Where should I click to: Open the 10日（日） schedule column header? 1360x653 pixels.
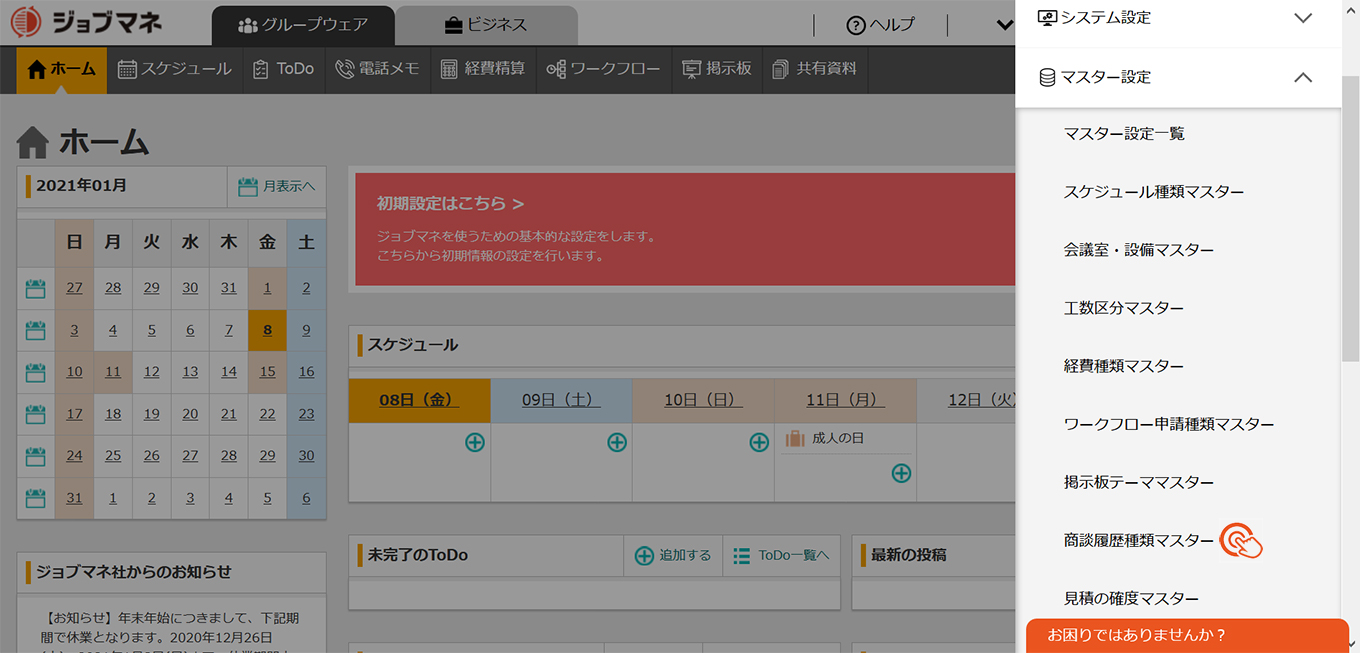click(x=703, y=400)
